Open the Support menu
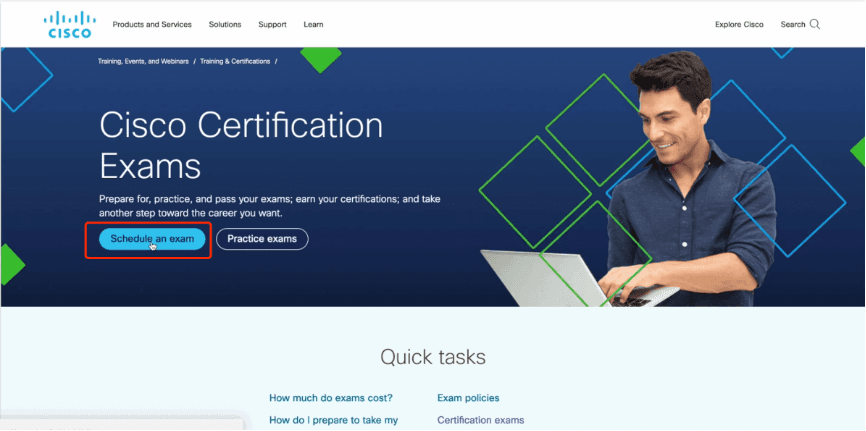This screenshot has width=866, height=431. click(272, 24)
